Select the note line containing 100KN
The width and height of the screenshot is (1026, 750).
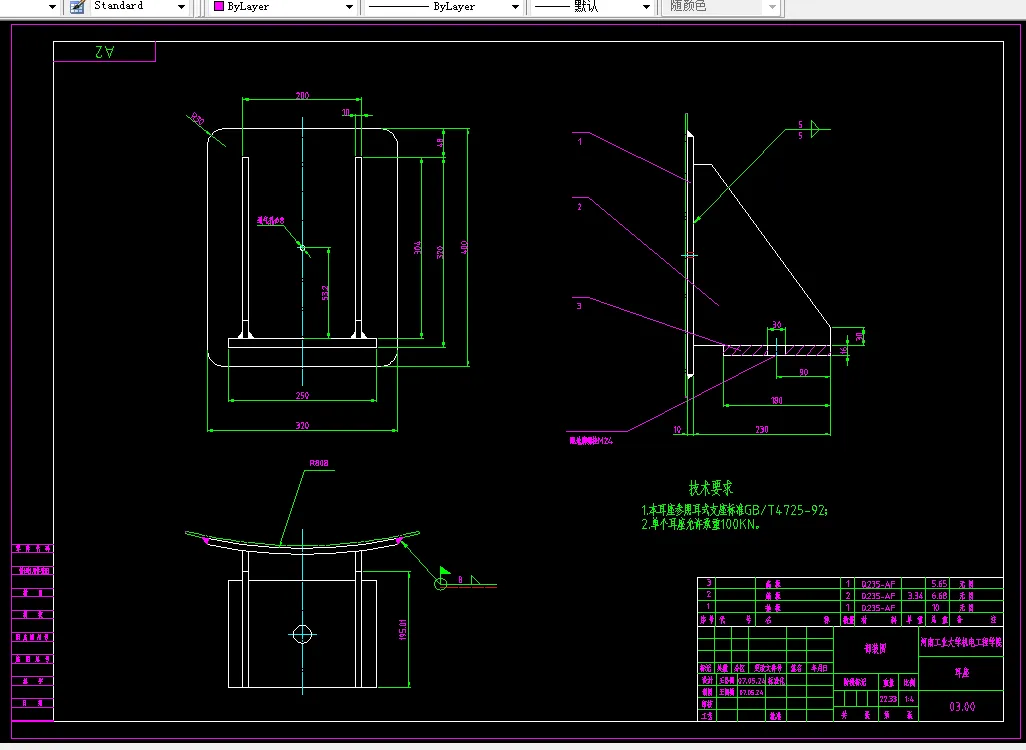pyautogui.click(x=701, y=524)
